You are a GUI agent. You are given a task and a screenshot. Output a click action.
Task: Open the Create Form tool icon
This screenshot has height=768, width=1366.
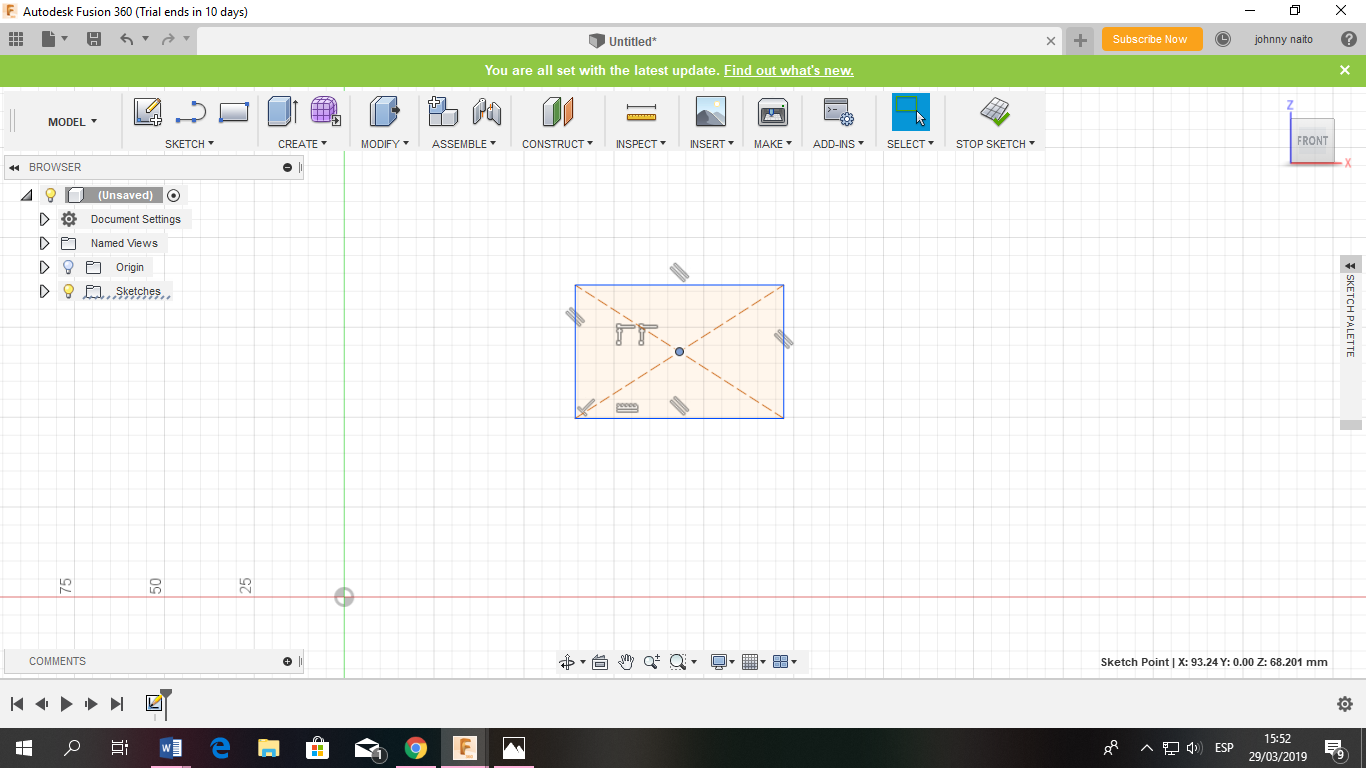325,111
